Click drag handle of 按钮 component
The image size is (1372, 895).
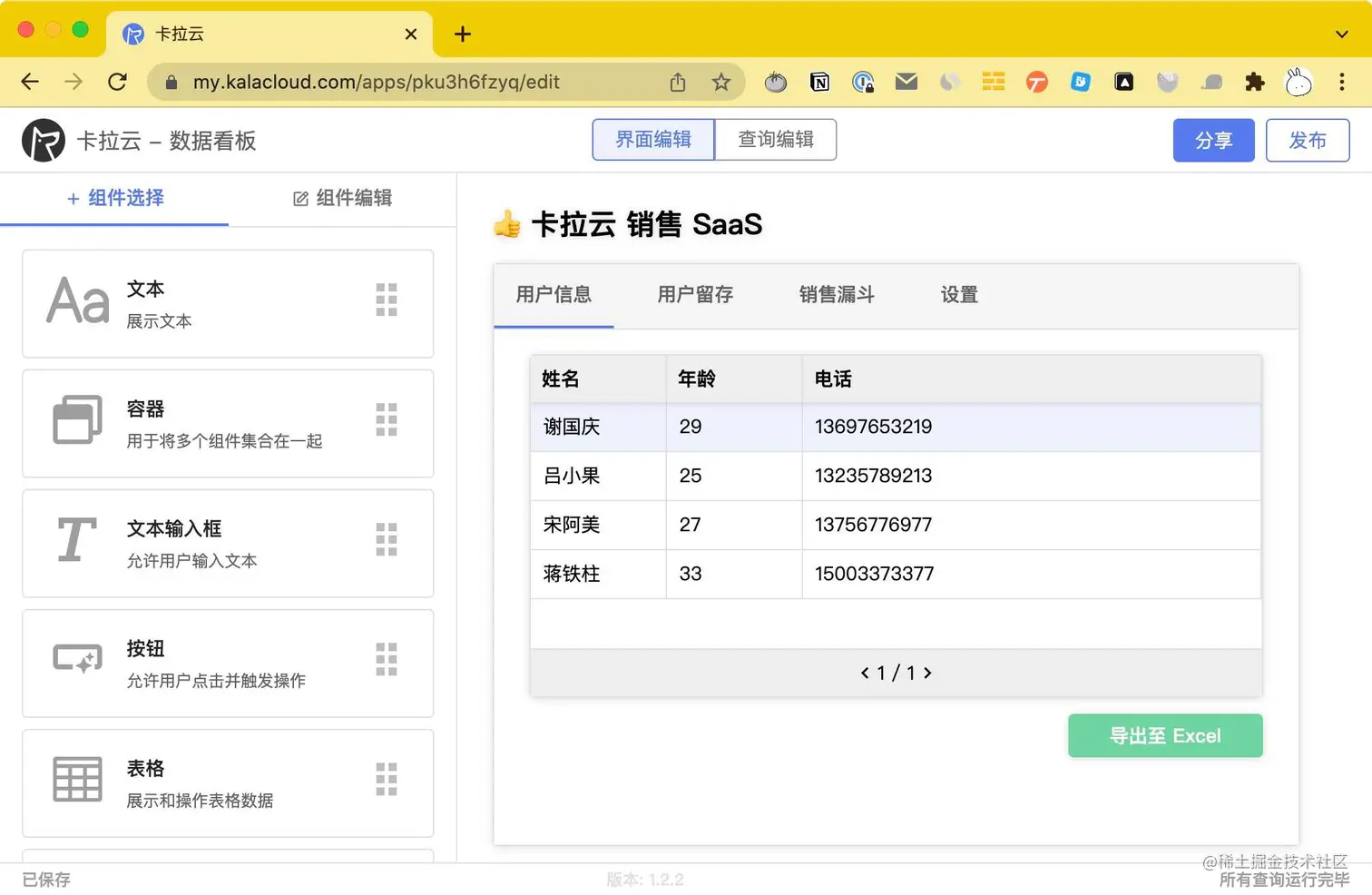coord(387,659)
